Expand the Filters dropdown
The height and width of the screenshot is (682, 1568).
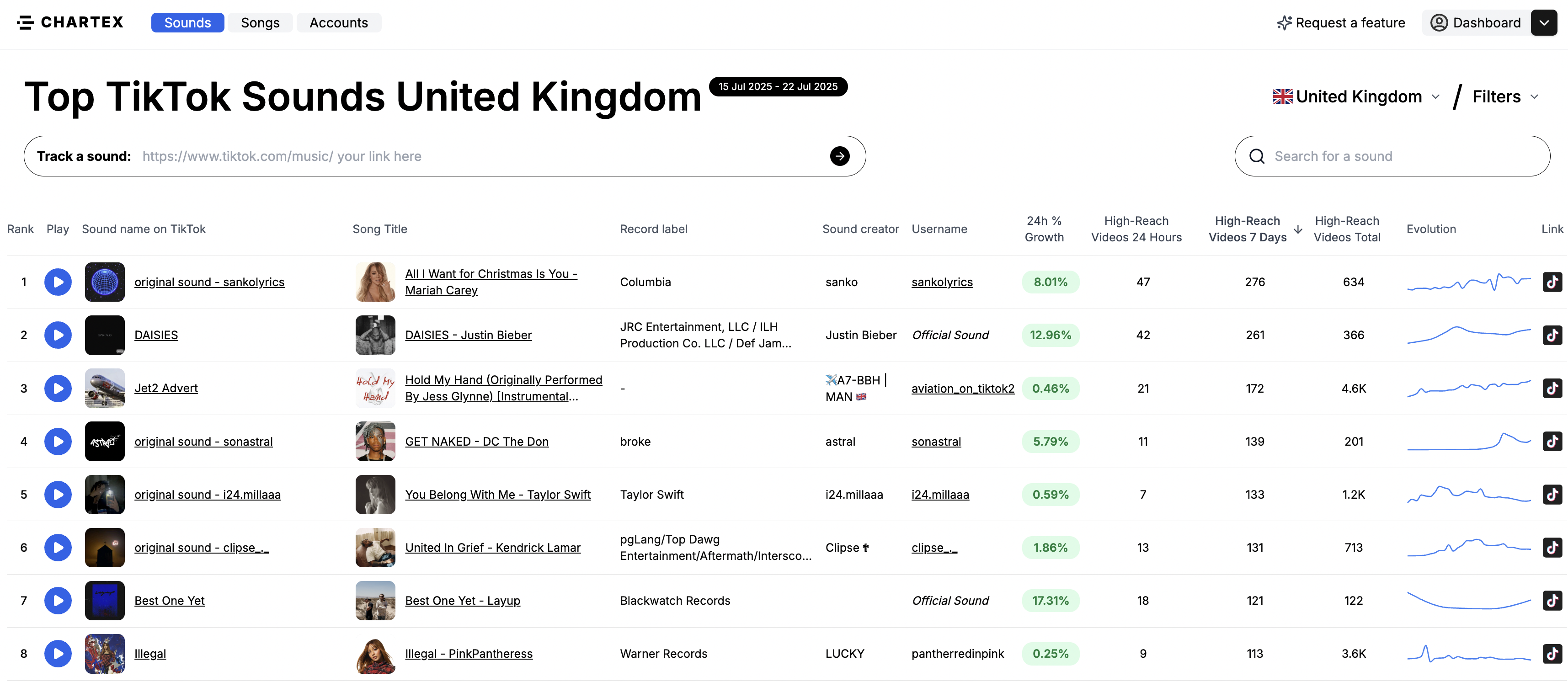1505,97
